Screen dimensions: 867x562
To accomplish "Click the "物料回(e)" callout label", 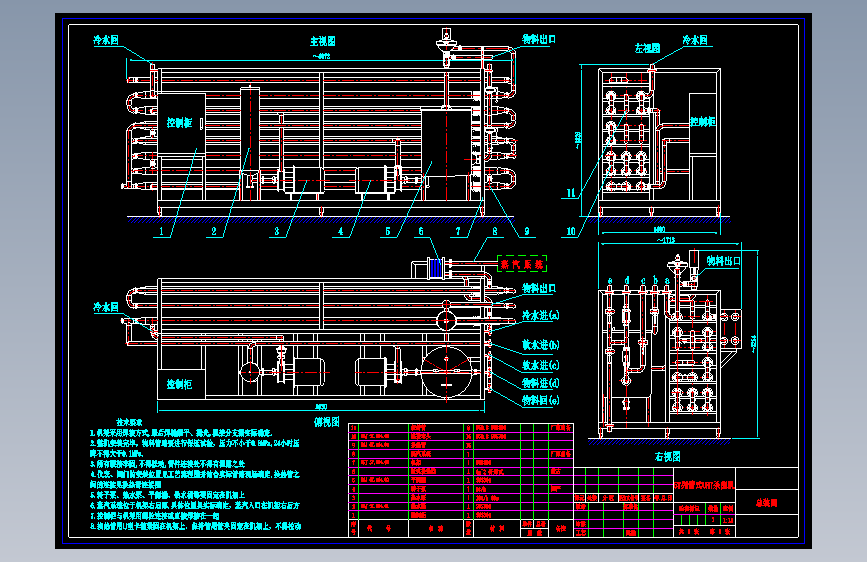I will (x=541, y=400).
